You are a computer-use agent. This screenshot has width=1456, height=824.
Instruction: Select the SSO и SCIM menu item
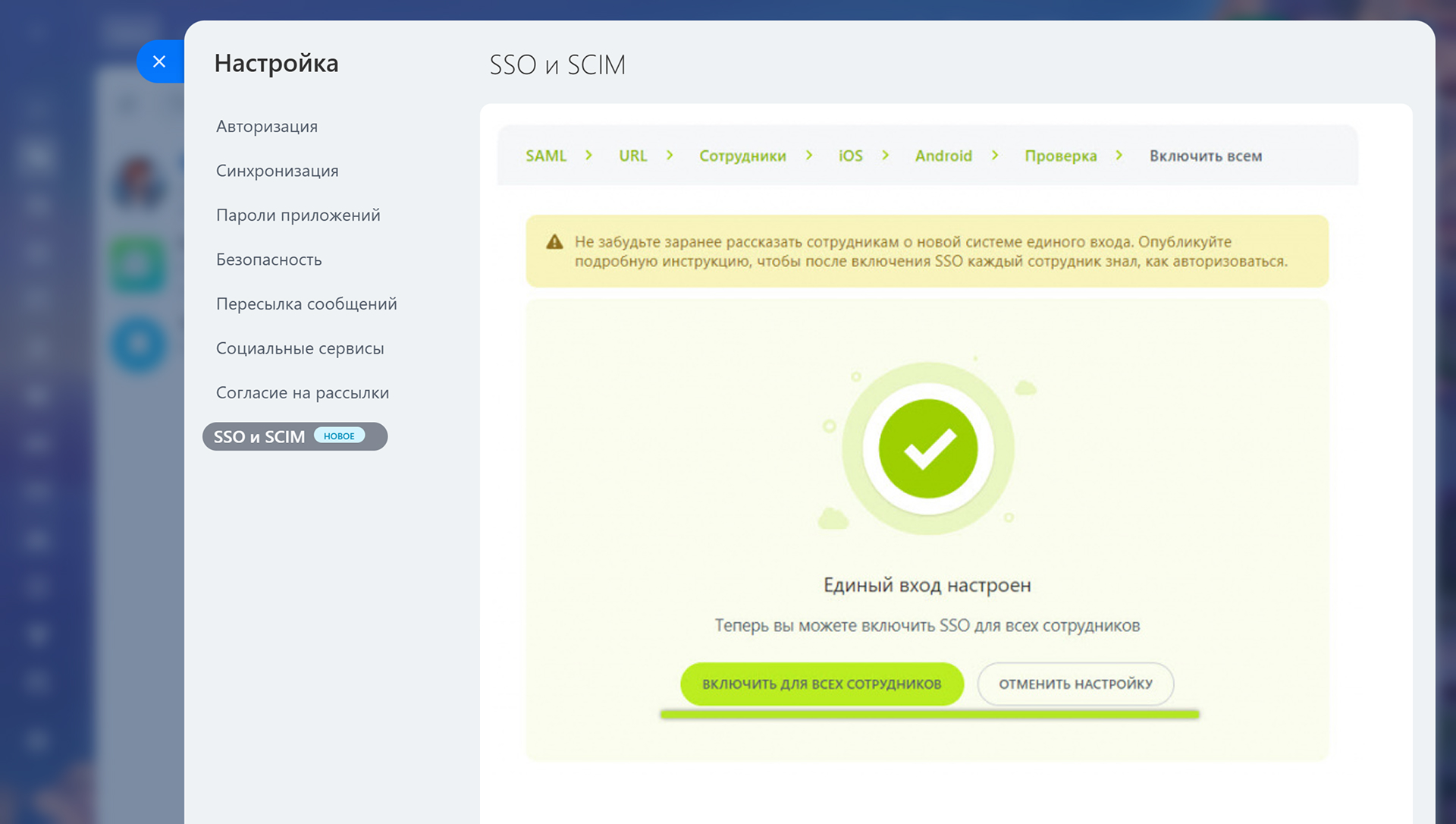click(295, 436)
